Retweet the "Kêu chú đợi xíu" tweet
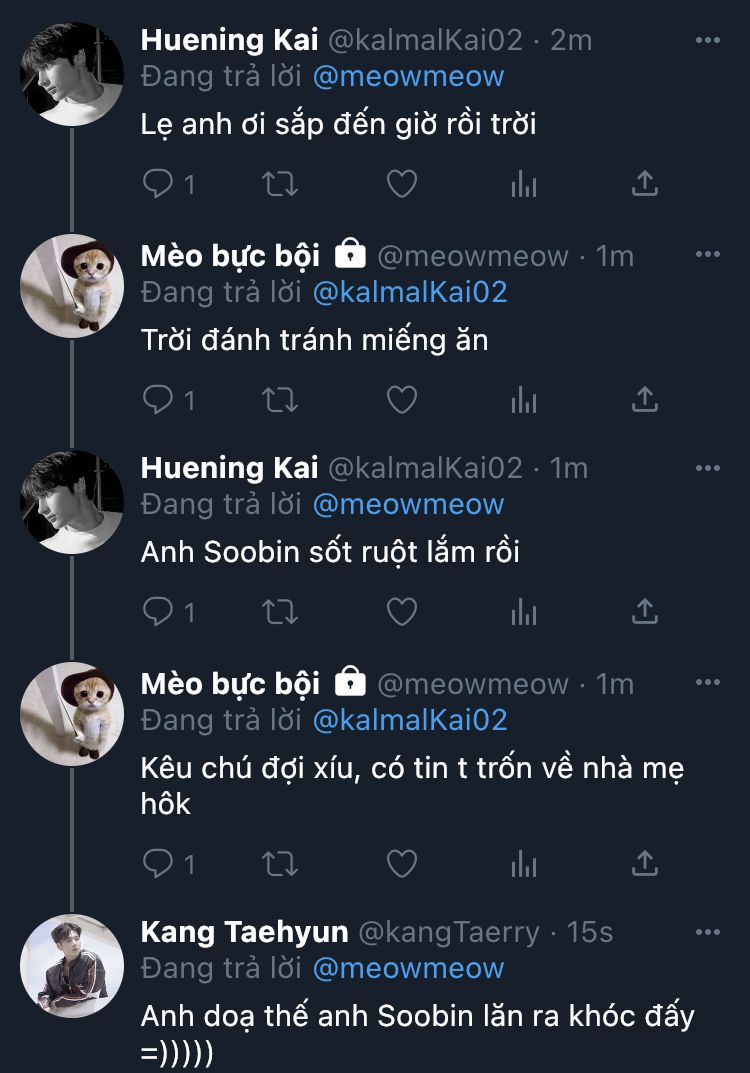The image size is (750, 1073). click(279, 863)
